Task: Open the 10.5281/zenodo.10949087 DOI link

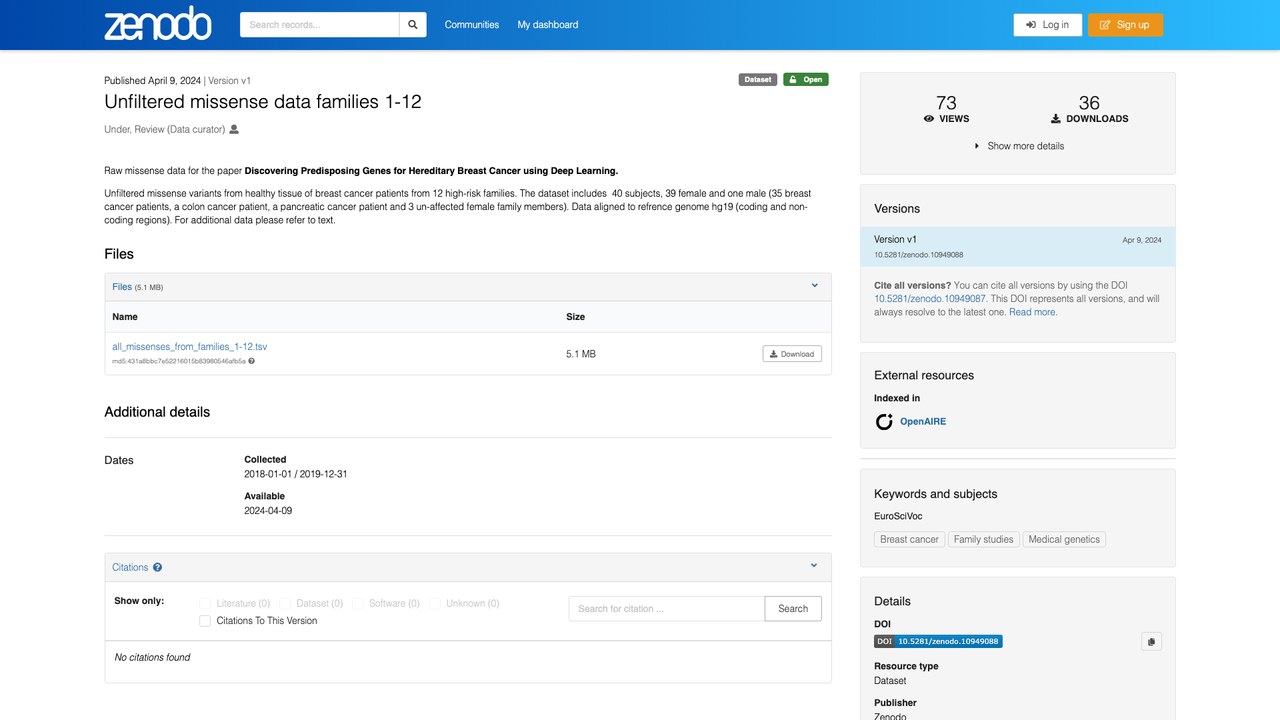Action: coord(930,299)
